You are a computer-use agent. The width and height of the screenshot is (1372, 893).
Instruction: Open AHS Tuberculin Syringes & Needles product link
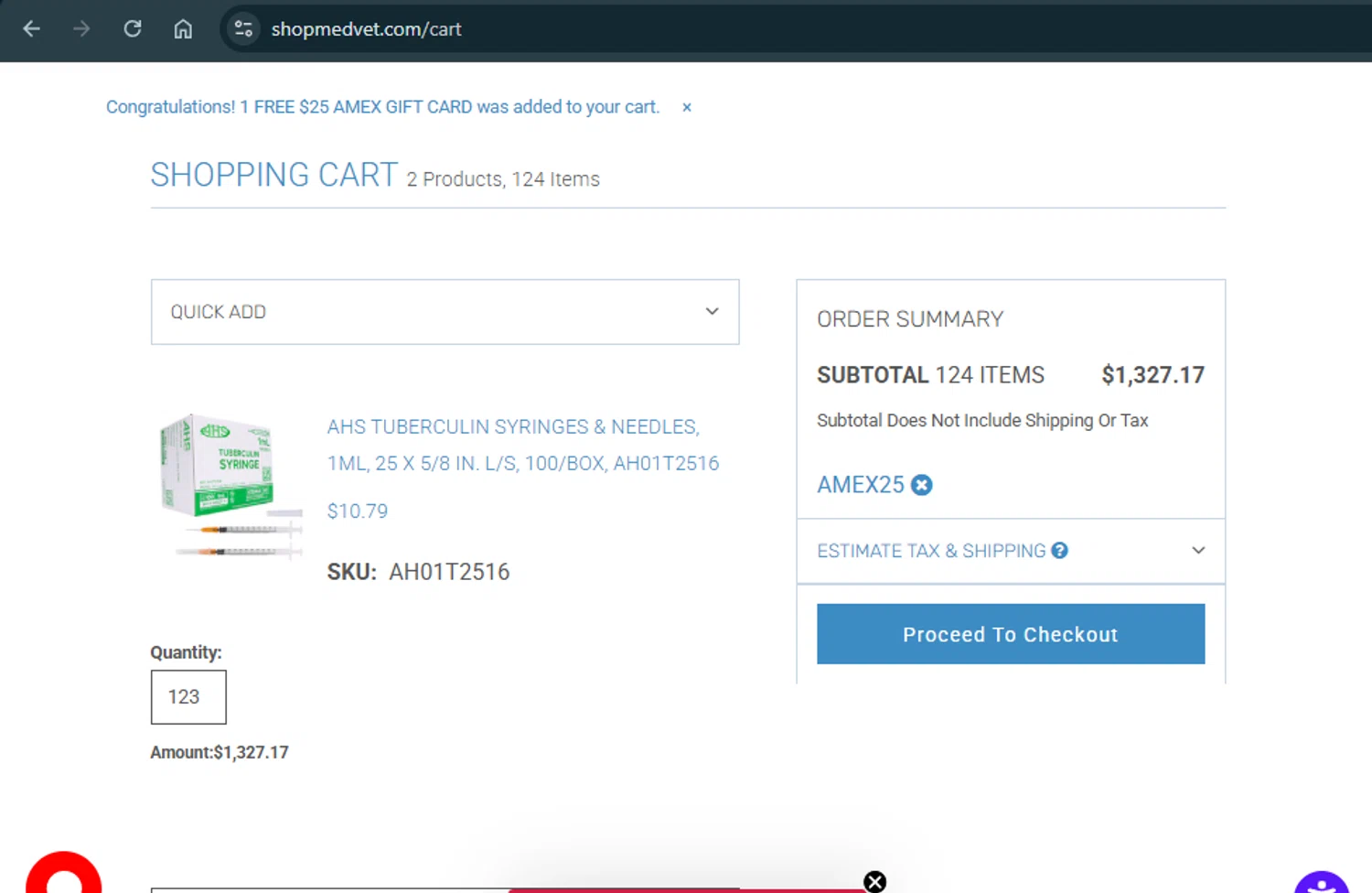point(523,445)
